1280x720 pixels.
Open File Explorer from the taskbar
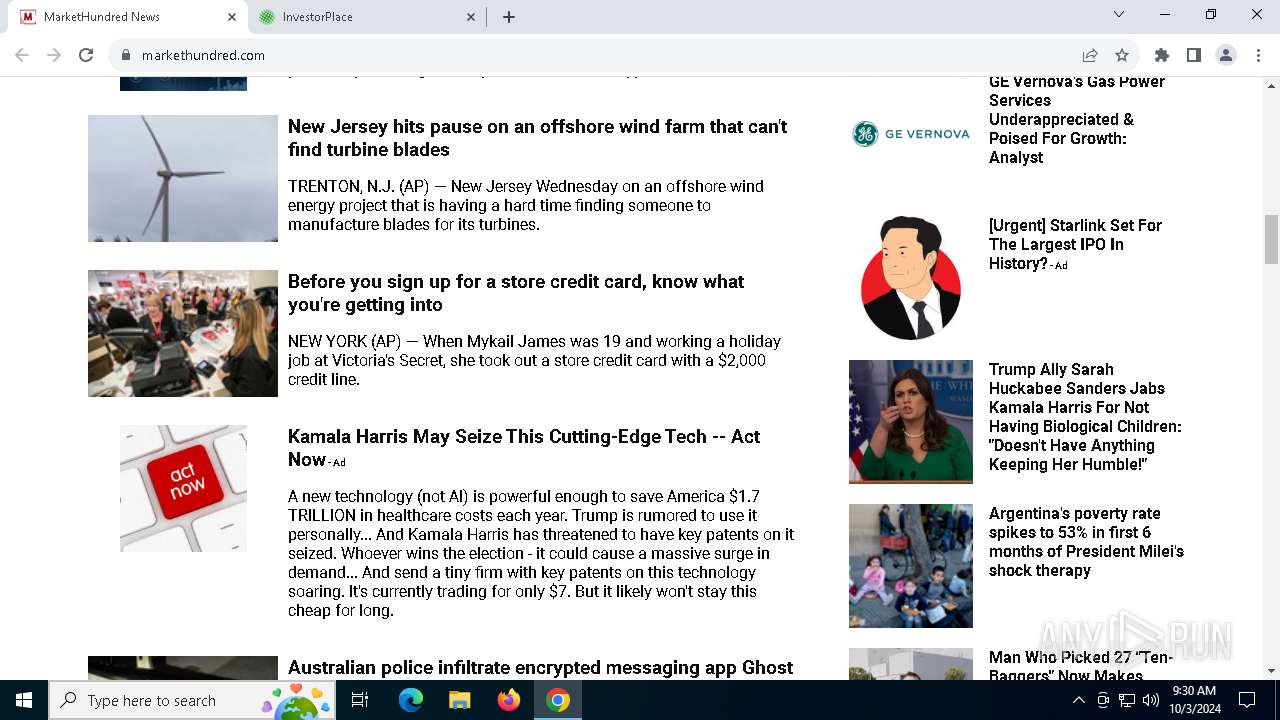(x=459, y=700)
